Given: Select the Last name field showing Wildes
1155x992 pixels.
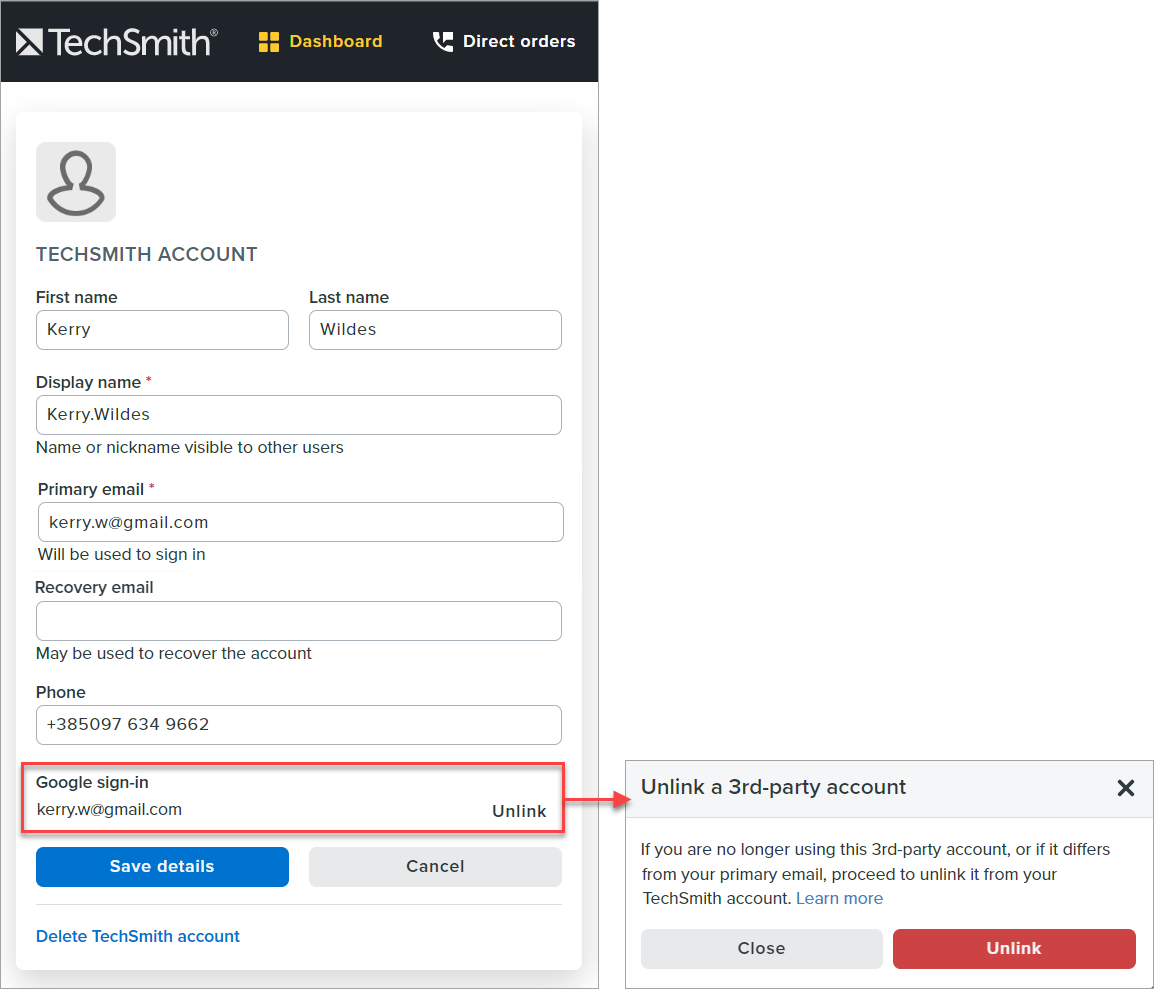Looking at the screenshot, I should [435, 330].
